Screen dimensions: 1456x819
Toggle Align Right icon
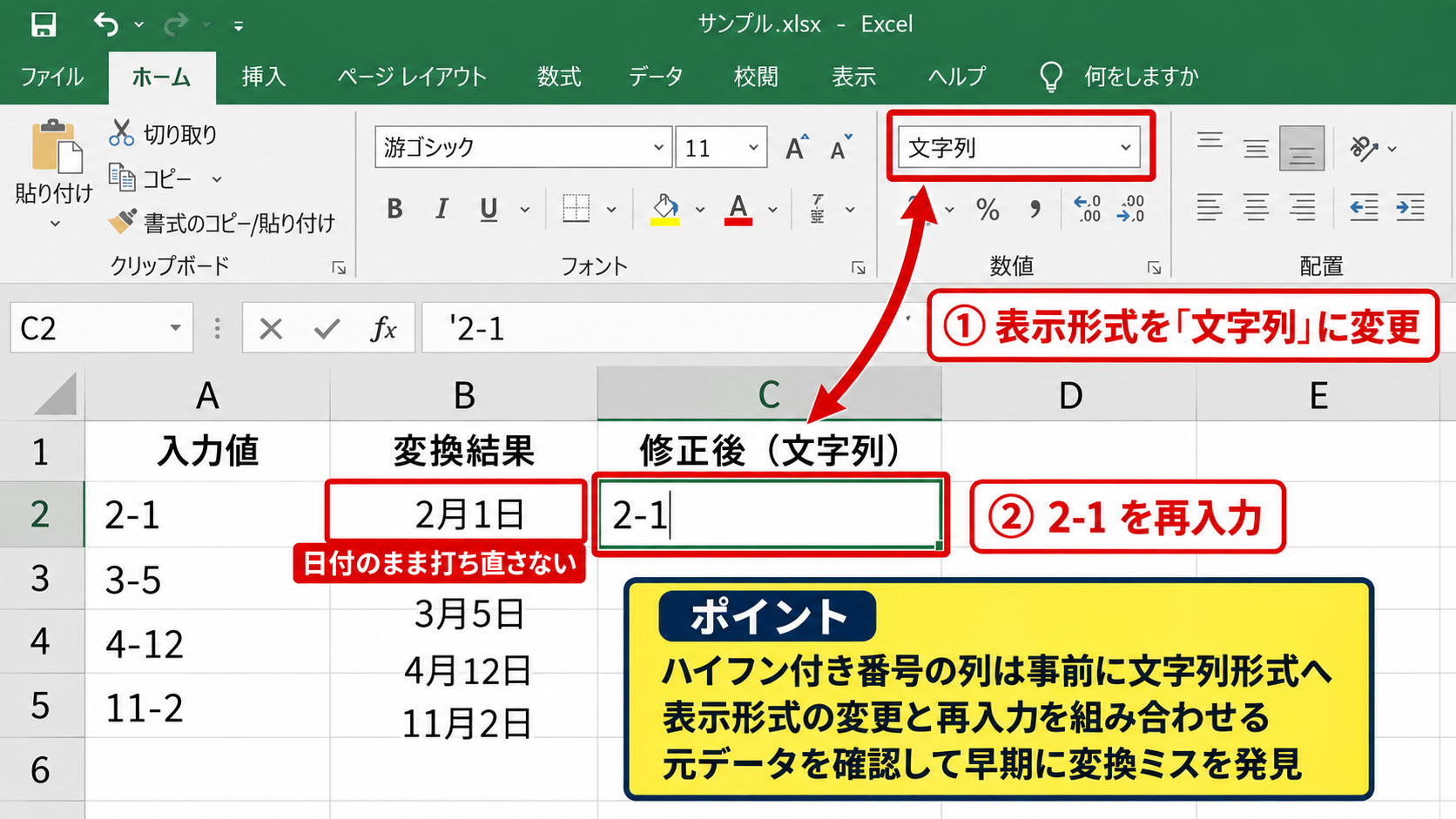click(x=1302, y=208)
